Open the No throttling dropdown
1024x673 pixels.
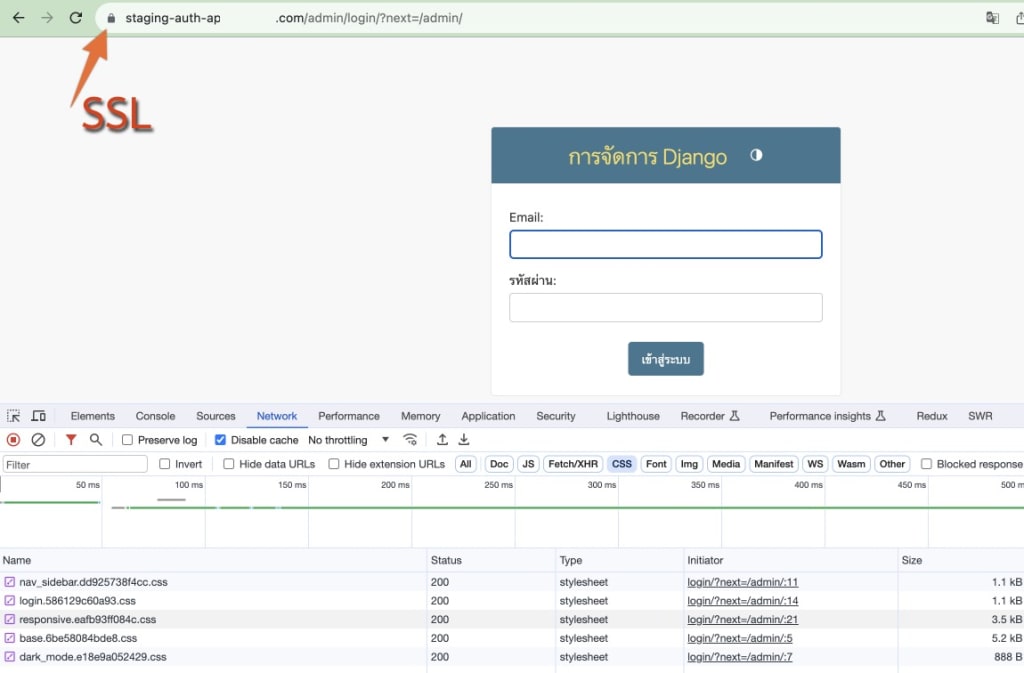349,440
